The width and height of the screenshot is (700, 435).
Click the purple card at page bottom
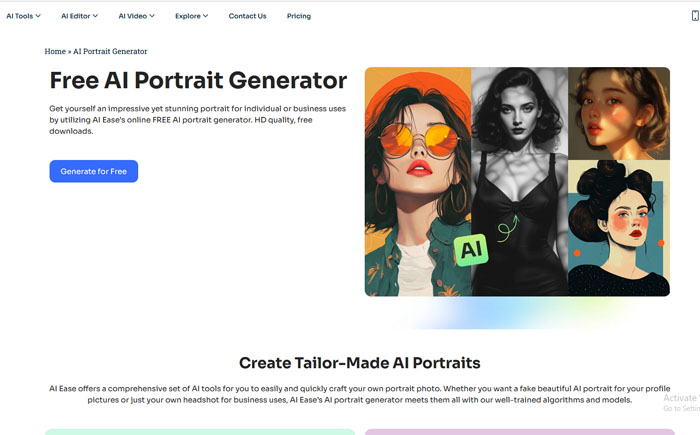pyautogui.click(x=520, y=432)
